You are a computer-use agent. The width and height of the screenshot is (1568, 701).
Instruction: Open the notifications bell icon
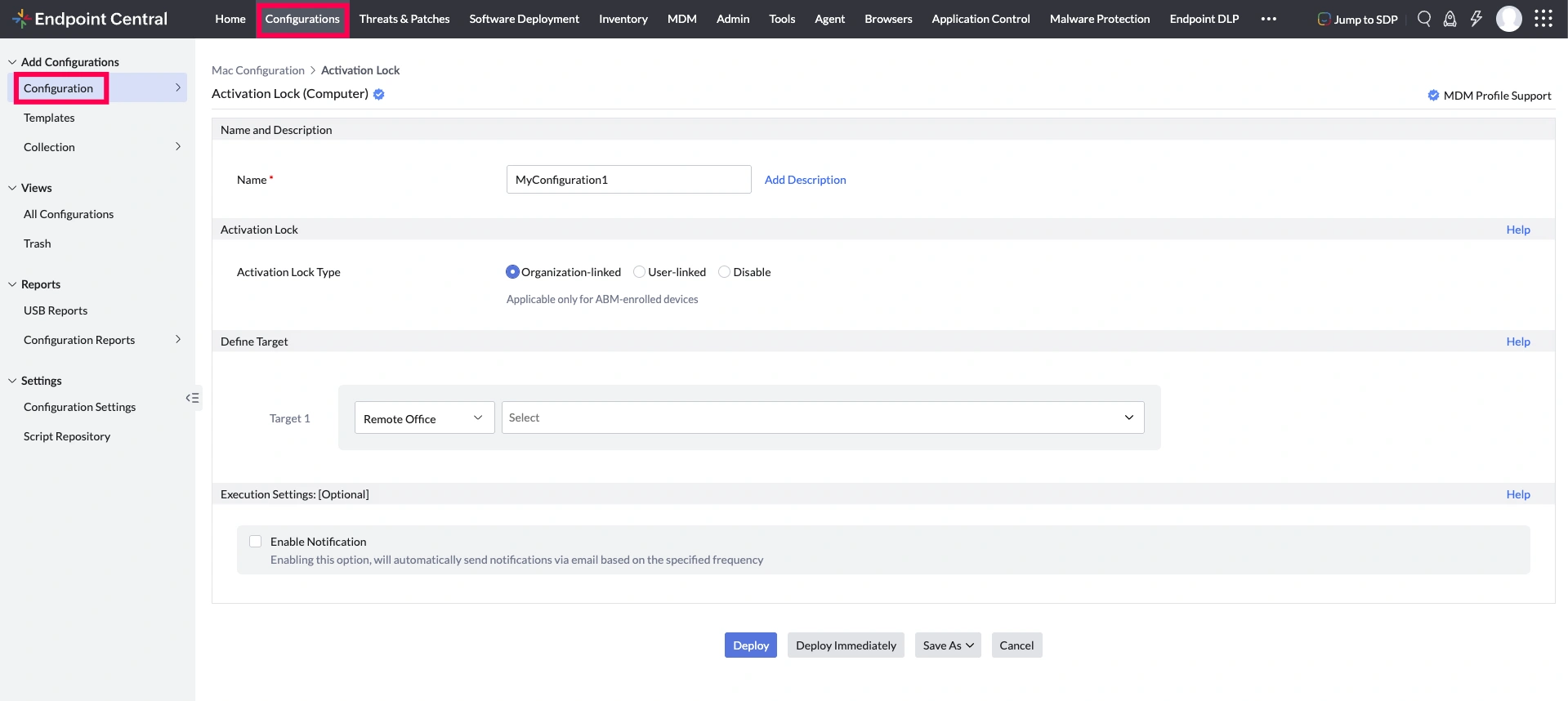tap(1450, 19)
